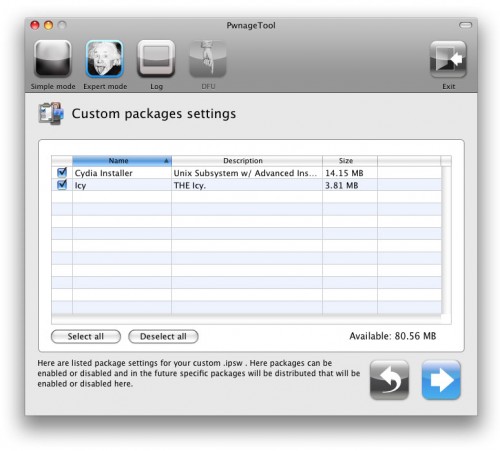
Task: Click the toolbar toggle pill in title bar
Action: point(466,25)
